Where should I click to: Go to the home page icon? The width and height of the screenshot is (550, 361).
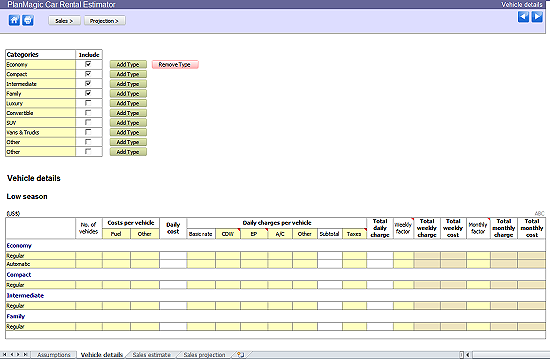point(14,20)
